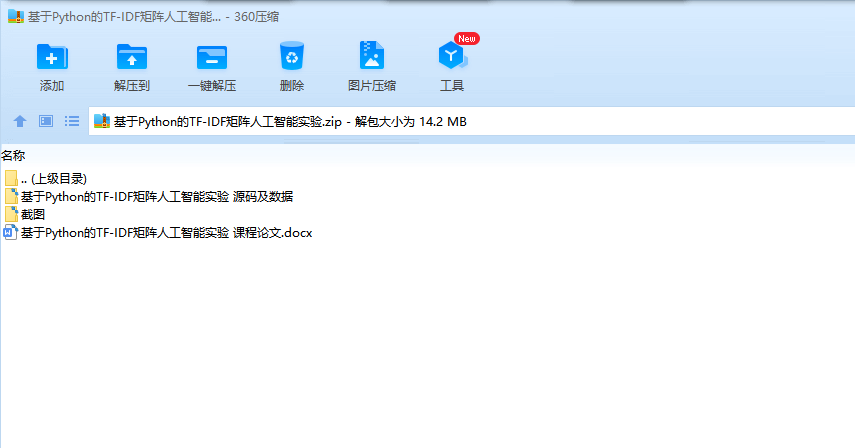Select the 课程论文.docx file

(x=158, y=233)
